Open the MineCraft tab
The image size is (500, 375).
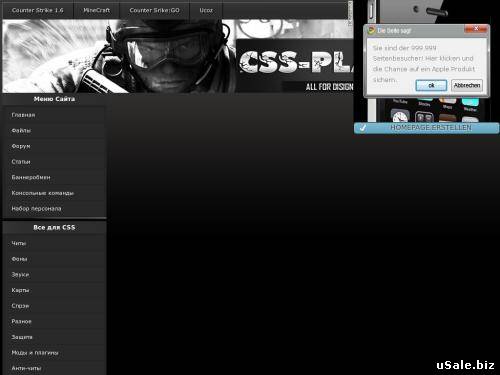[x=96, y=10]
